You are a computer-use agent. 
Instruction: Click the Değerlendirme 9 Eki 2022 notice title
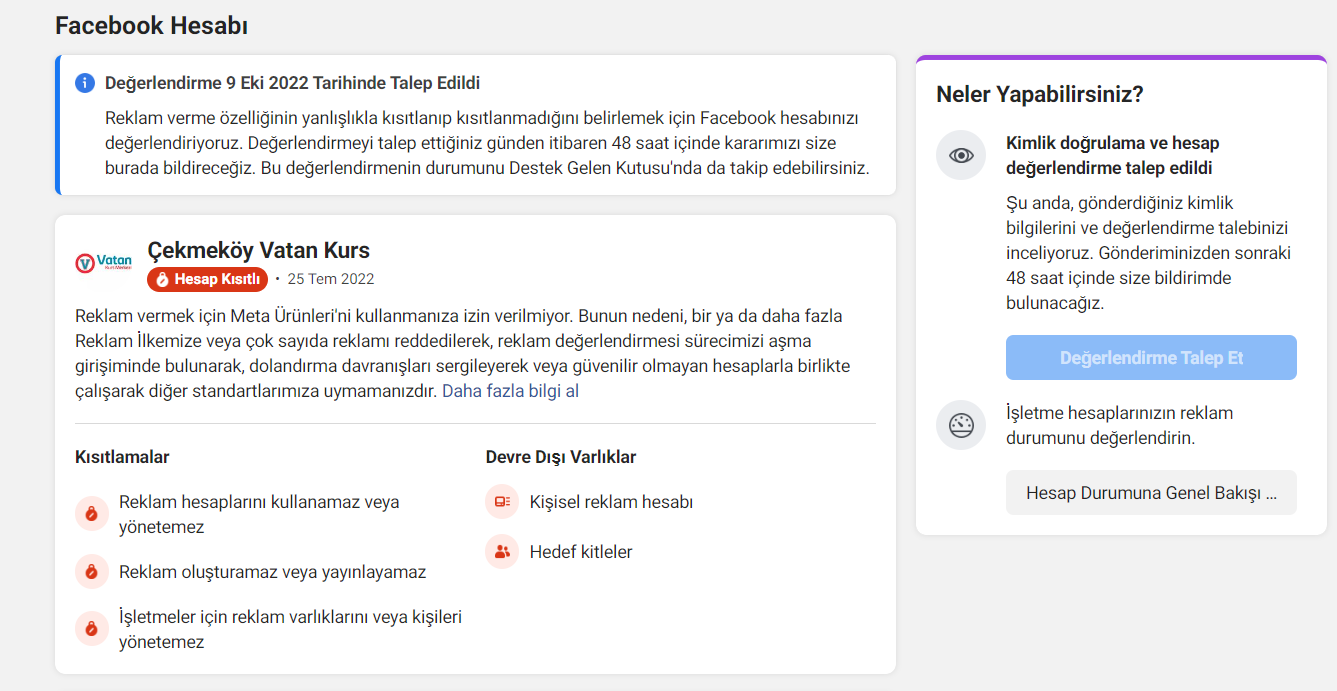point(293,83)
